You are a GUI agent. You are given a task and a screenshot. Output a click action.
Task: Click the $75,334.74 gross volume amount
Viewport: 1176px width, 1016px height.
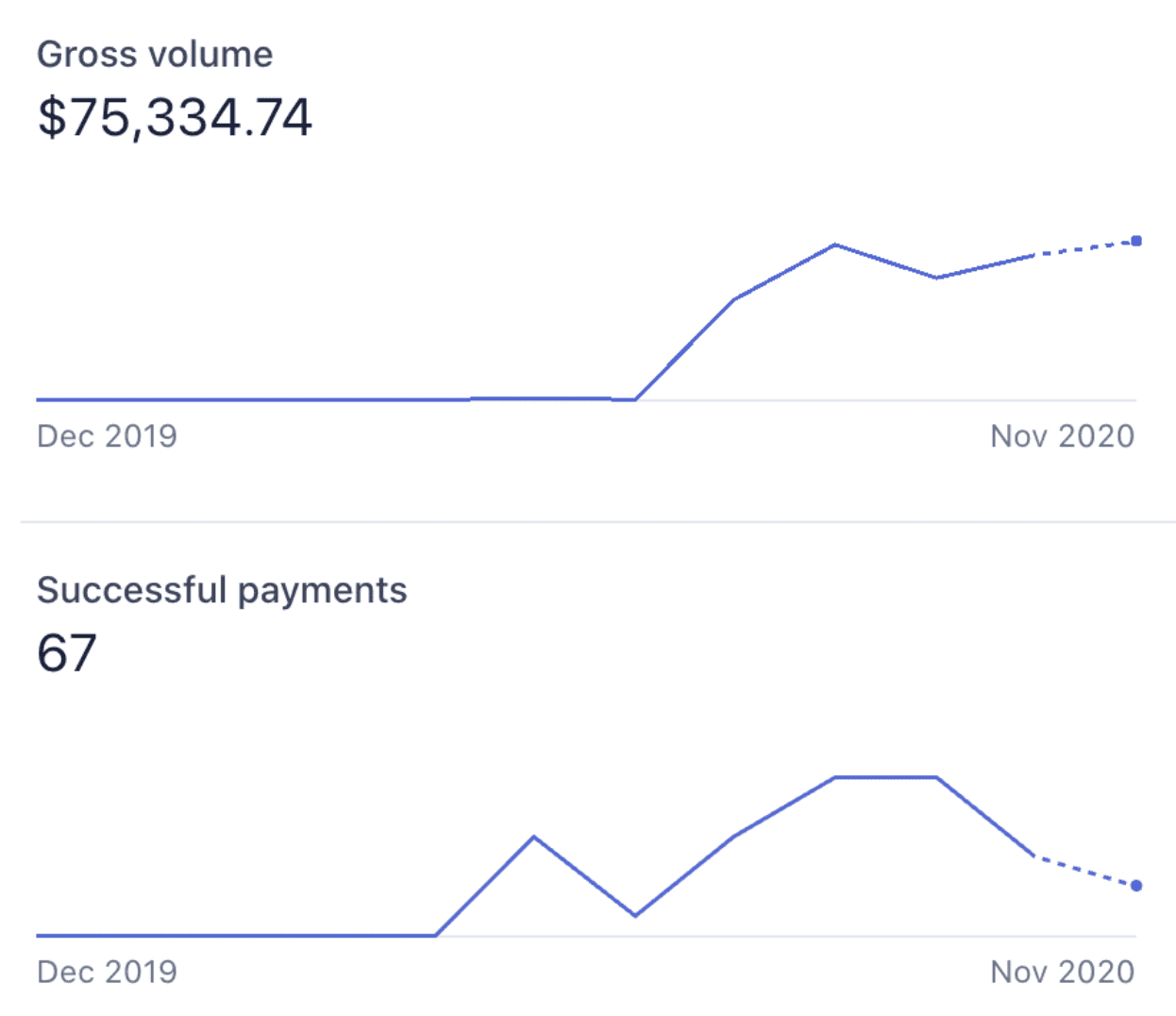tap(175, 118)
